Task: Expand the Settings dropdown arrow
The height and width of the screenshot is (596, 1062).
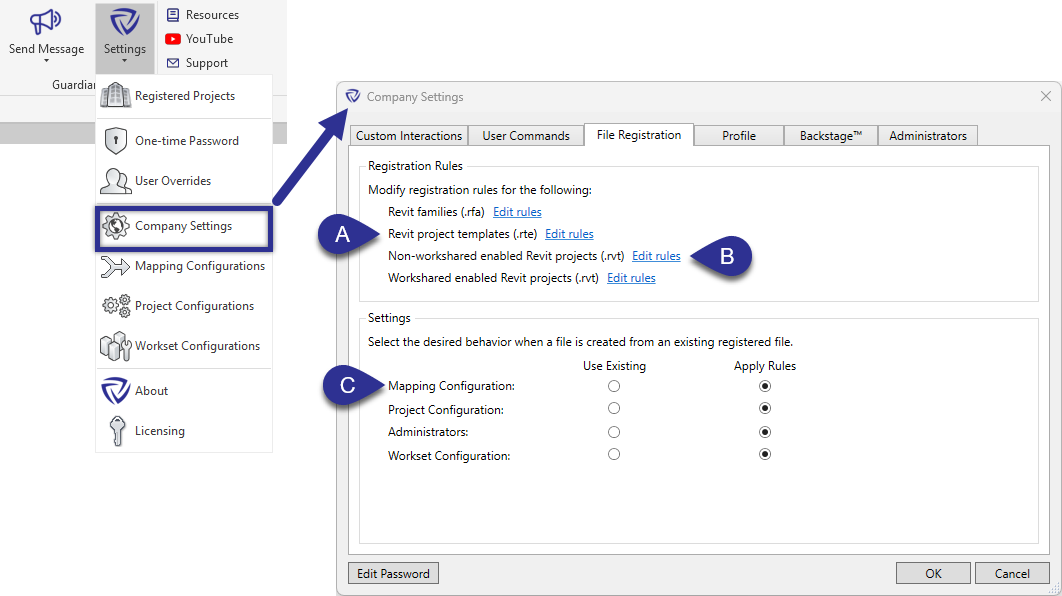Action: click(x=124, y=61)
